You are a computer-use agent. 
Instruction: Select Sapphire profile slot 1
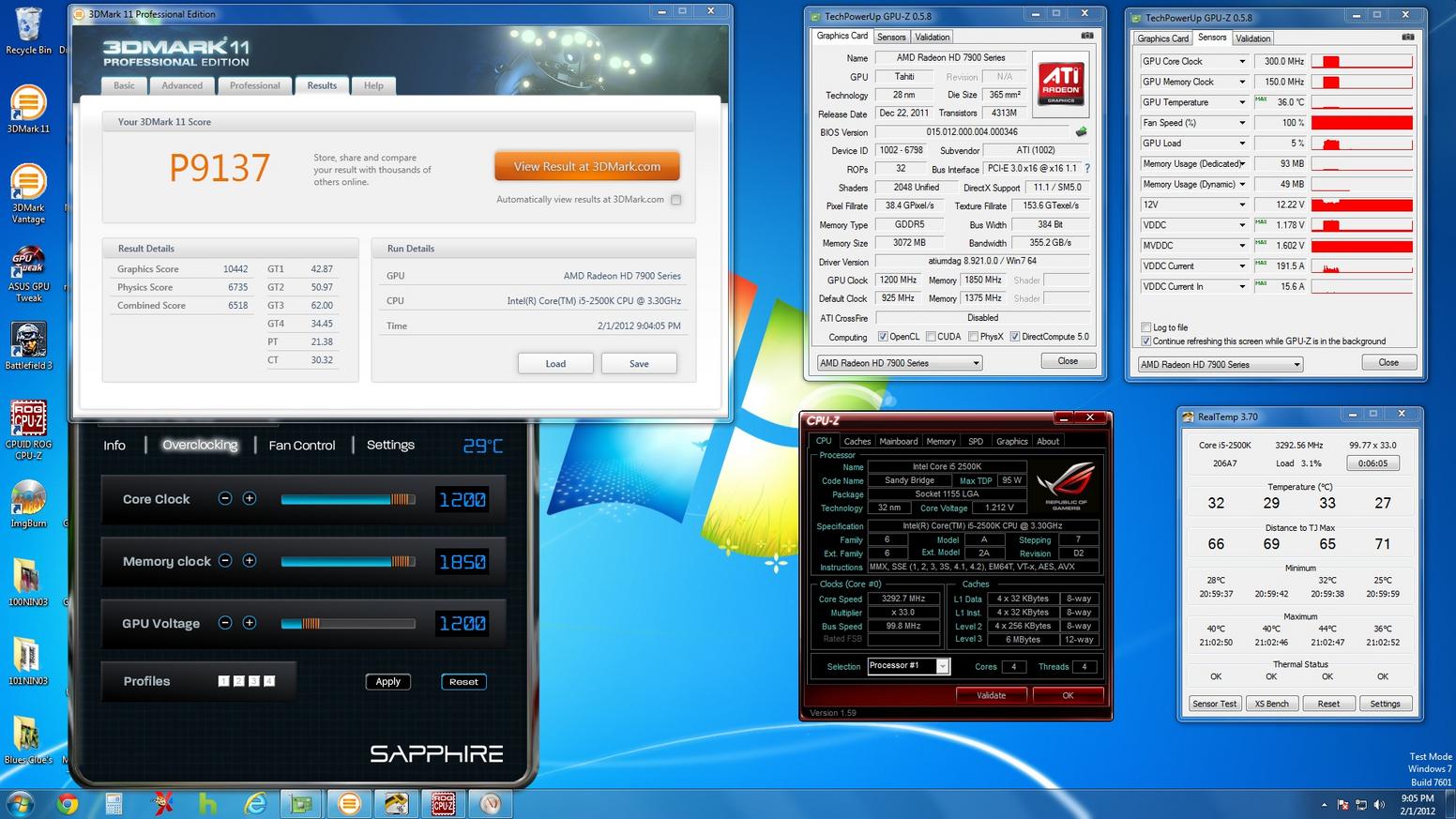click(223, 681)
